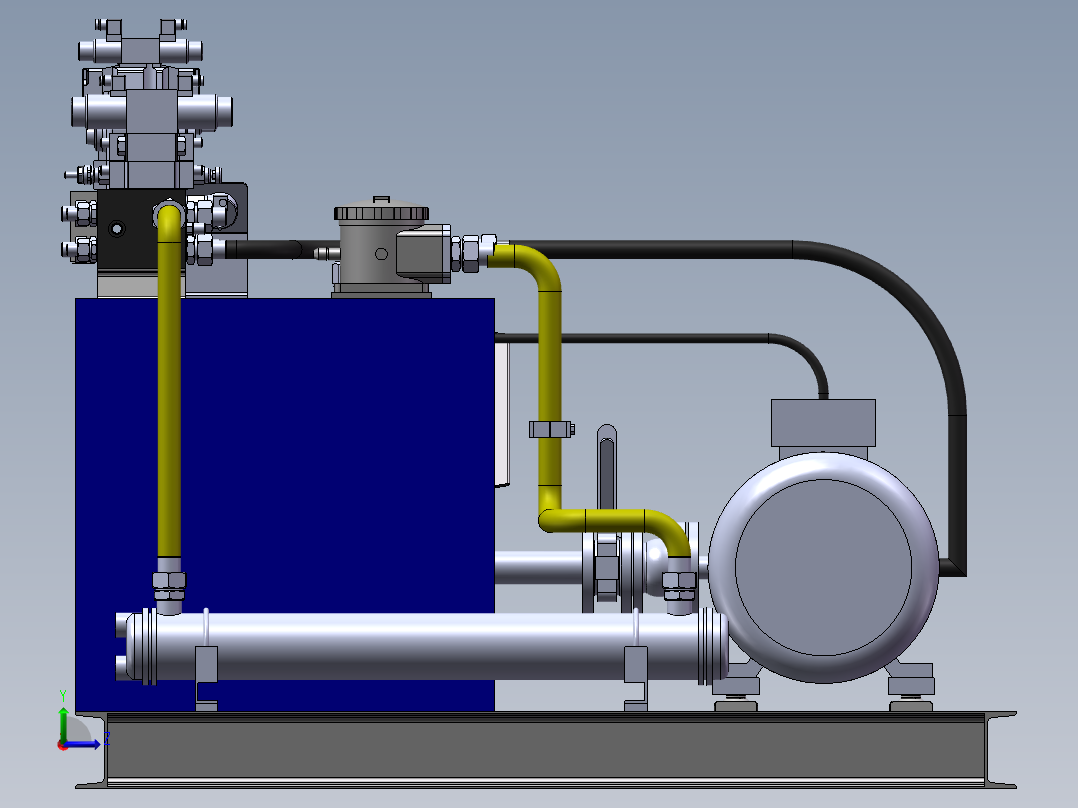The height and width of the screenshot is (808, 1078).
Task: Click the electric motor round end cover
Action: point(823,567)
